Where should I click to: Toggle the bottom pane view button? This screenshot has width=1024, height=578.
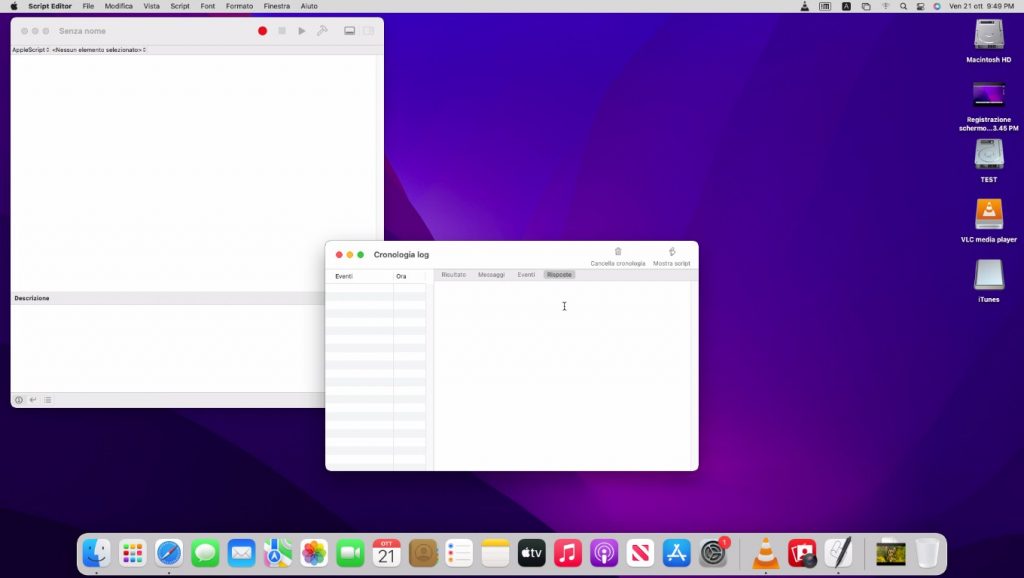tap(350, 31)
